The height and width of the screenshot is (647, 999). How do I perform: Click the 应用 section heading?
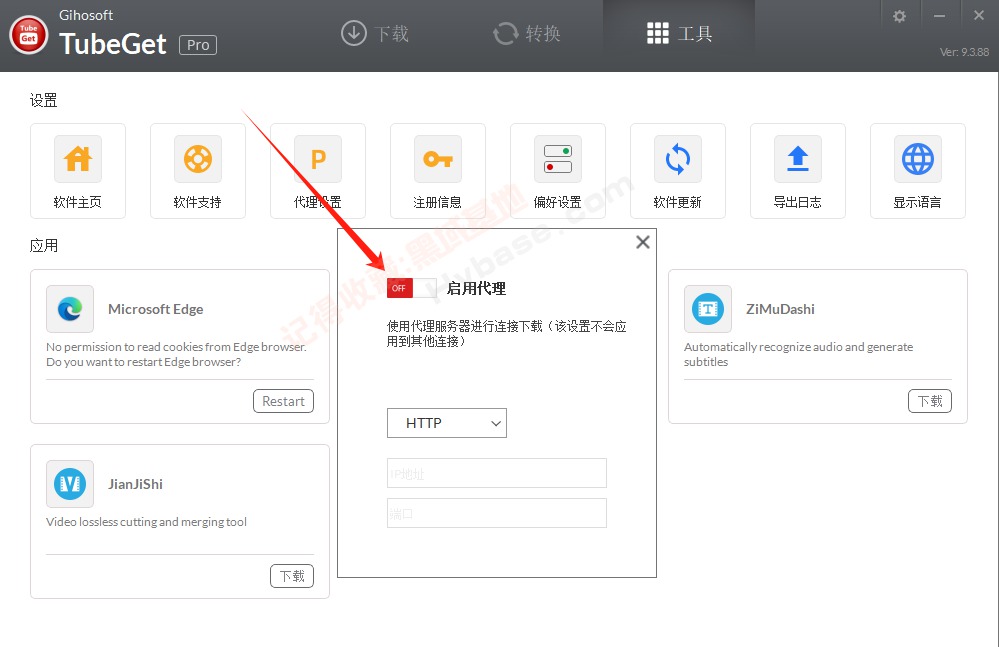(43, 246)
